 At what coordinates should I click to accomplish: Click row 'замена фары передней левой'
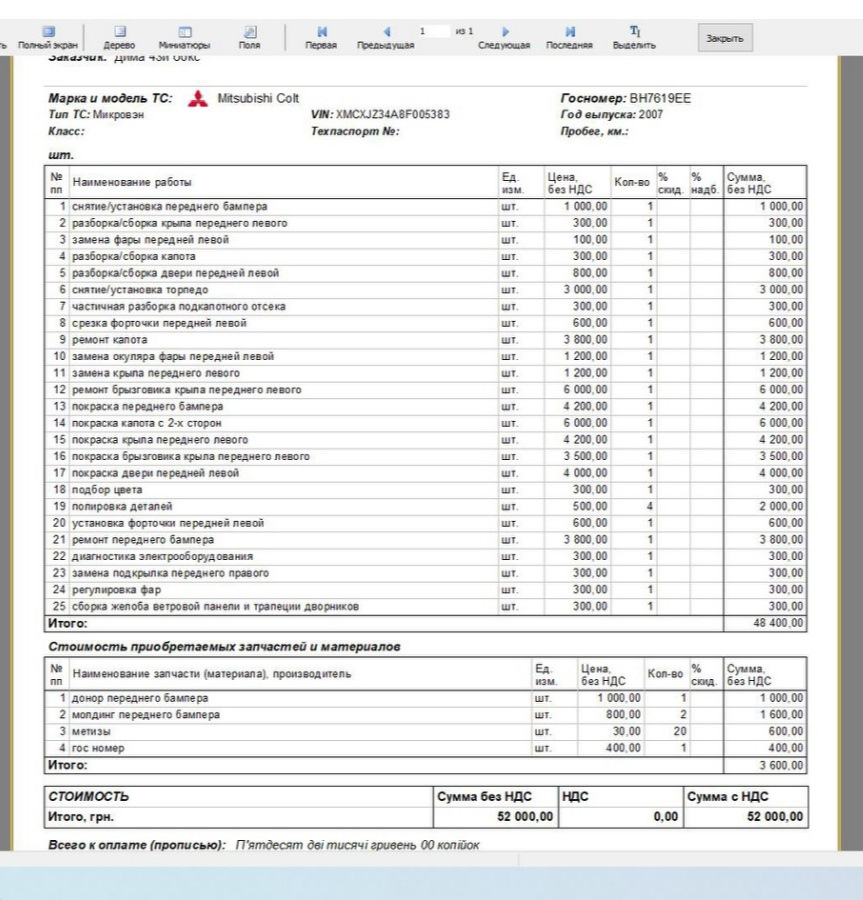[425, 239]
